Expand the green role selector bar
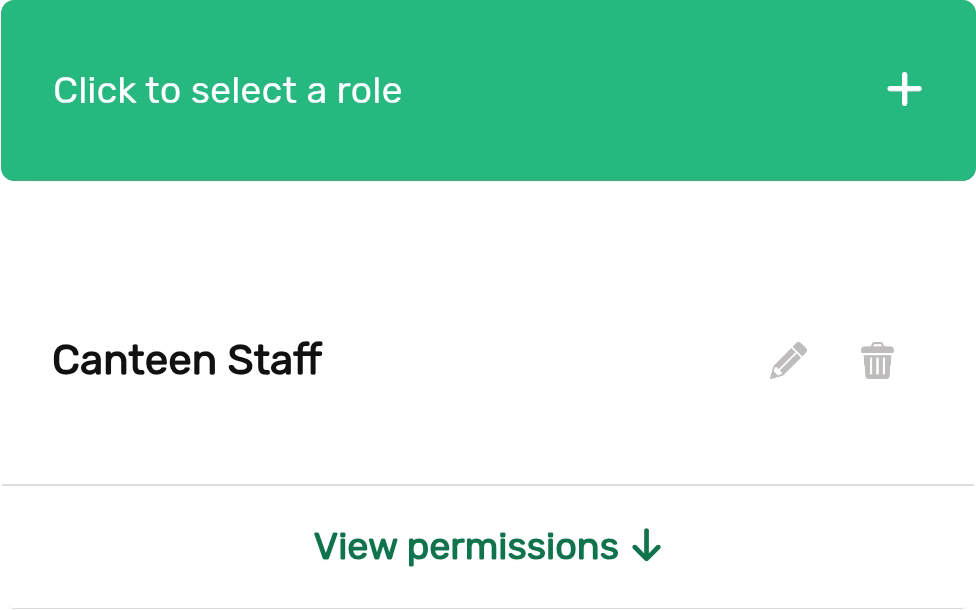Image resolution: width=976 pixels, height=610 pixels. [487, 91]
